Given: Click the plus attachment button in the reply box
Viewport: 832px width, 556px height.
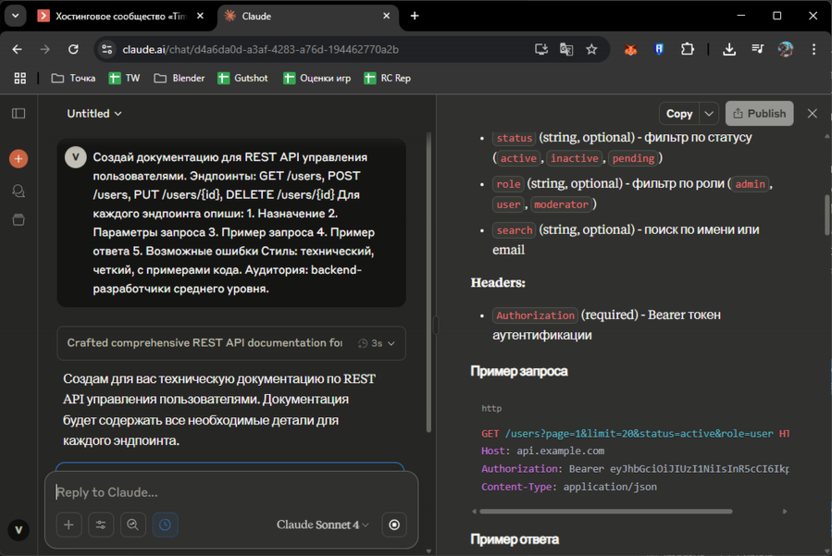Looking at the screenshot, I should (x=69, y=525).
